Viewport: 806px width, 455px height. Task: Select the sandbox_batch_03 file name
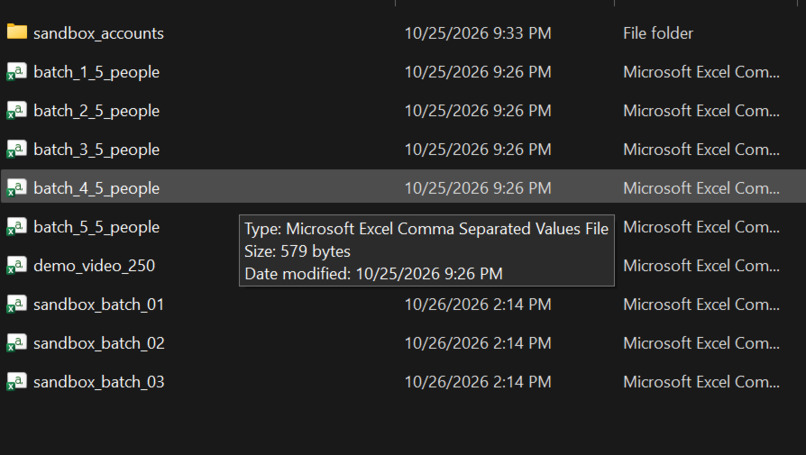coord(99,382)
